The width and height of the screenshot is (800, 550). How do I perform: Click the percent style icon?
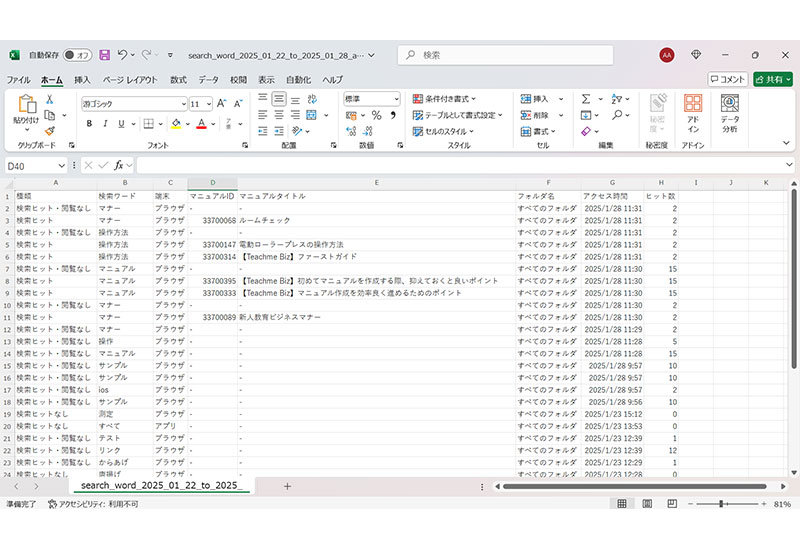pos(376,116)
